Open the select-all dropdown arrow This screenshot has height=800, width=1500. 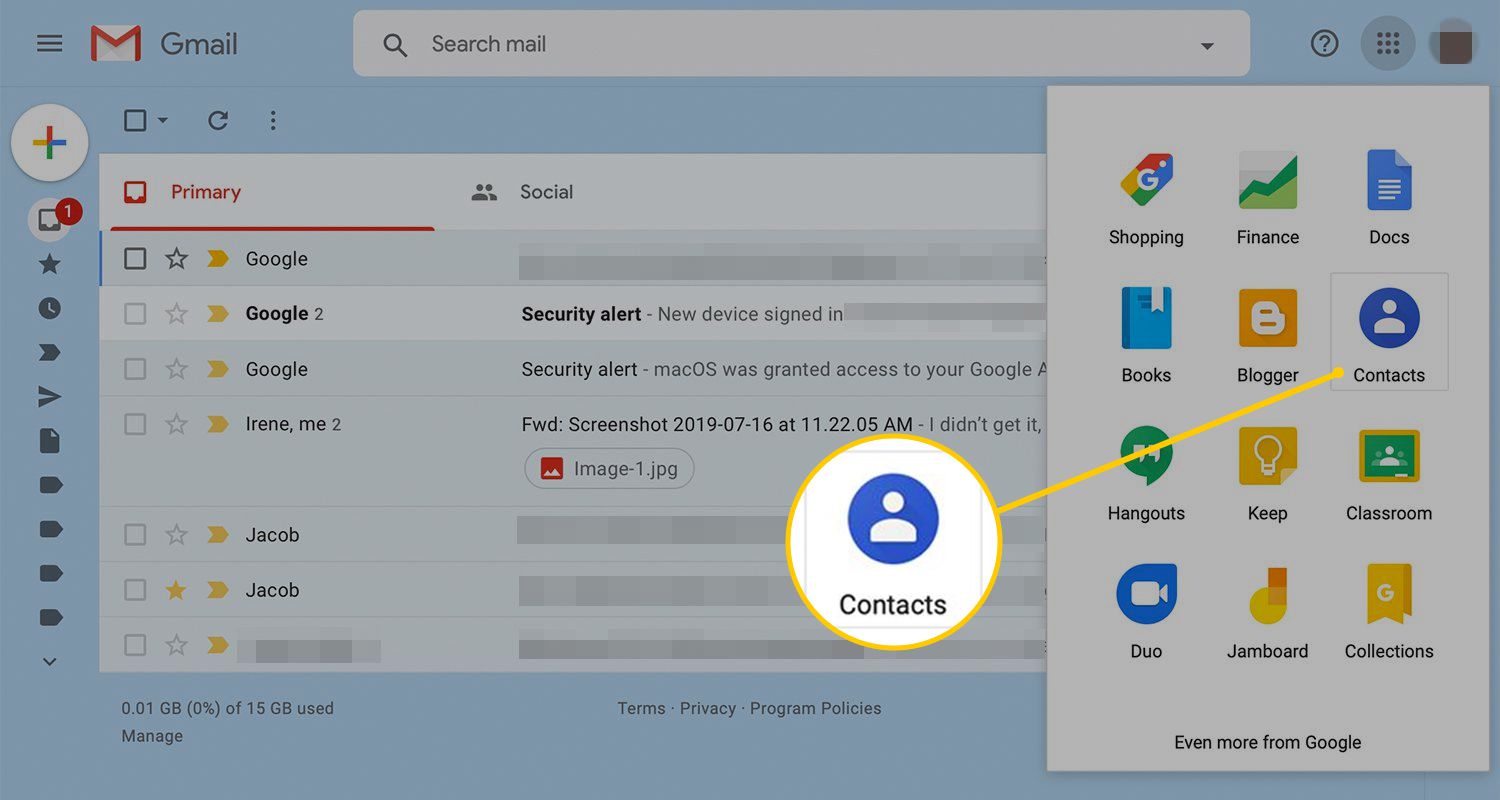pyautogui.click(x=163, y=121)
